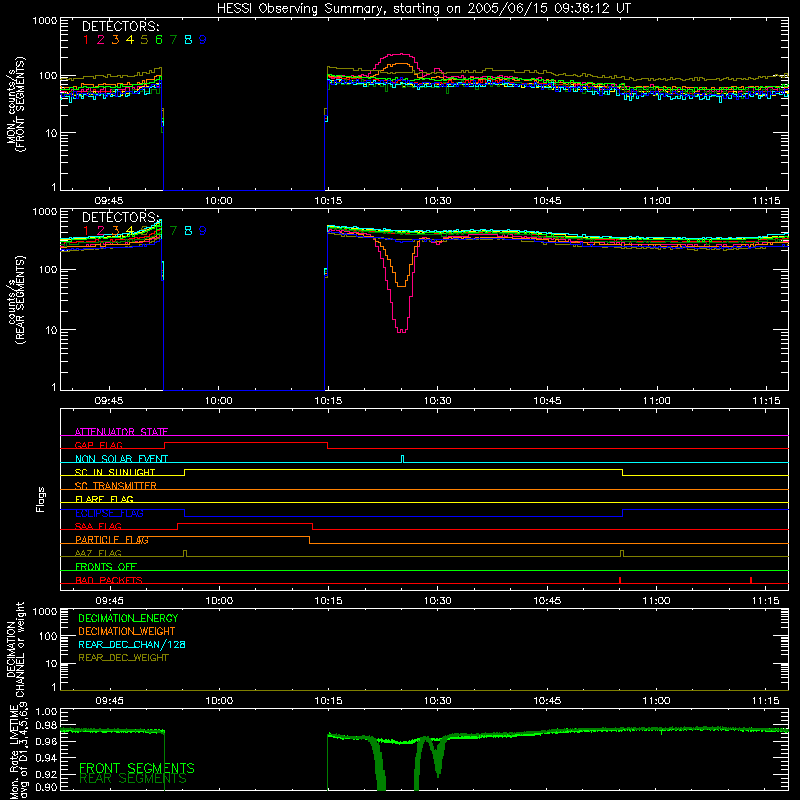
Task: Select cyan detector '8' in rear segments legend
Action: pyautogui.click(x=188, y=231)
